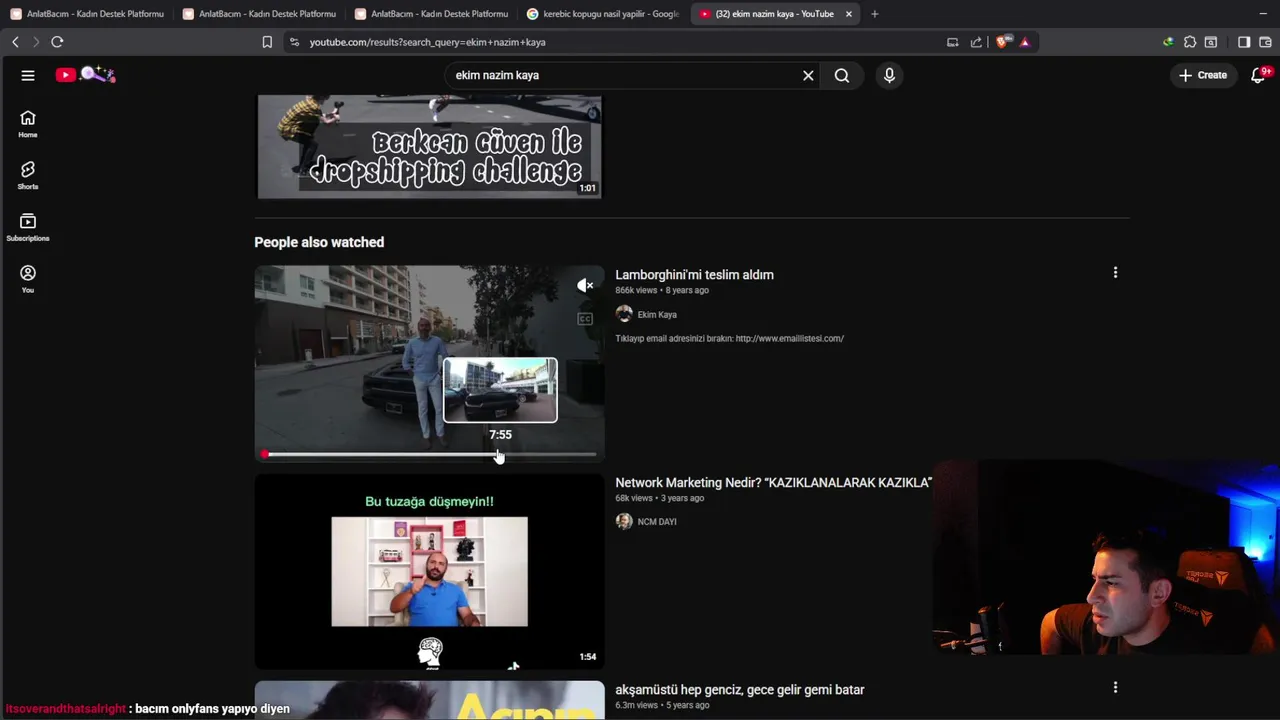Start voice search with the microphone

tap(889, 75)
